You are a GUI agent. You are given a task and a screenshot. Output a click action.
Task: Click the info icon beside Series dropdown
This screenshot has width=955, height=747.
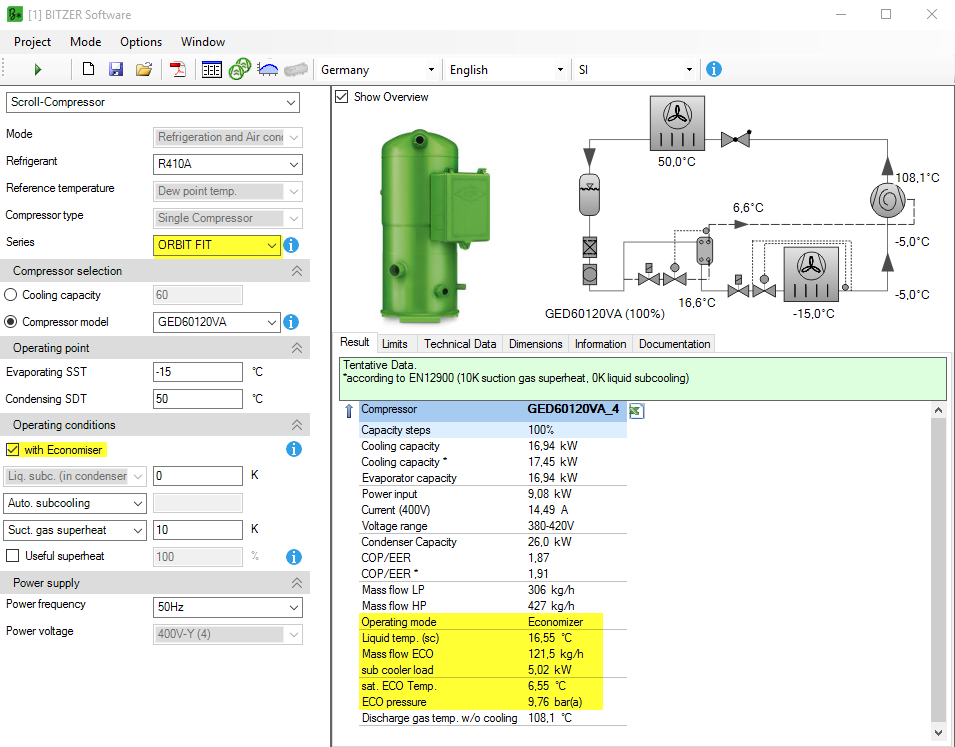[x=292, y=245]
